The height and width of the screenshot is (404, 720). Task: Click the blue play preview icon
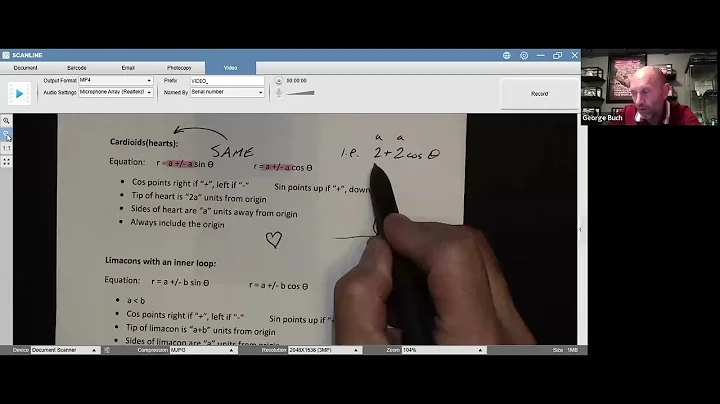point(19,94)
